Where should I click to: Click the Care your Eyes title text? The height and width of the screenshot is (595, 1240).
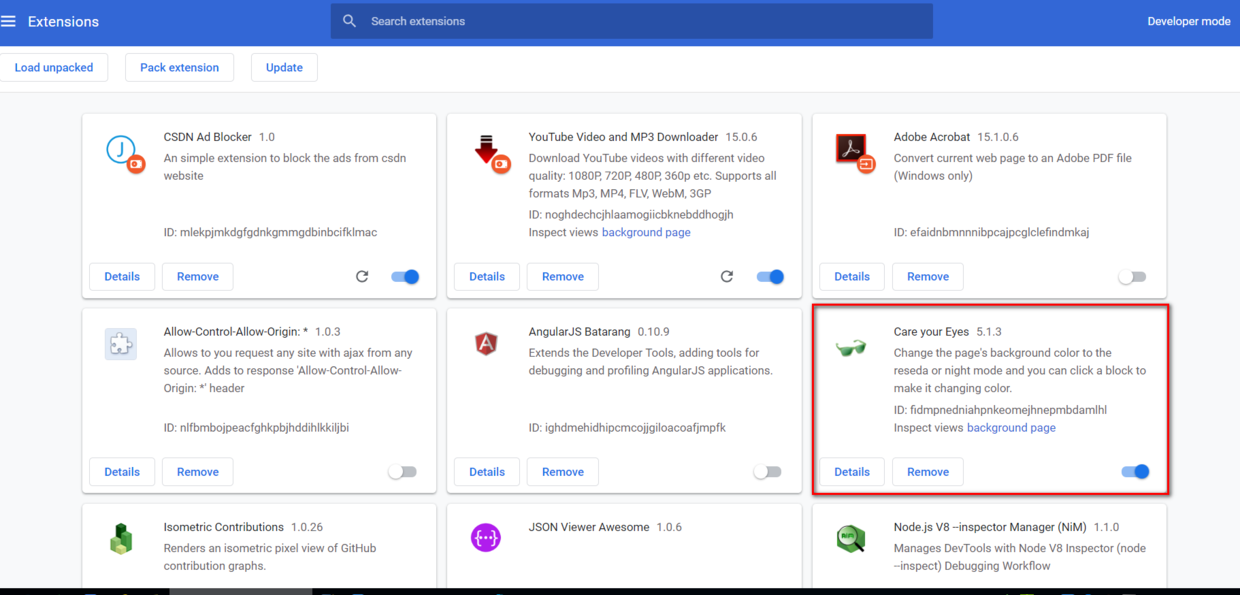click(x=931, y=332)
